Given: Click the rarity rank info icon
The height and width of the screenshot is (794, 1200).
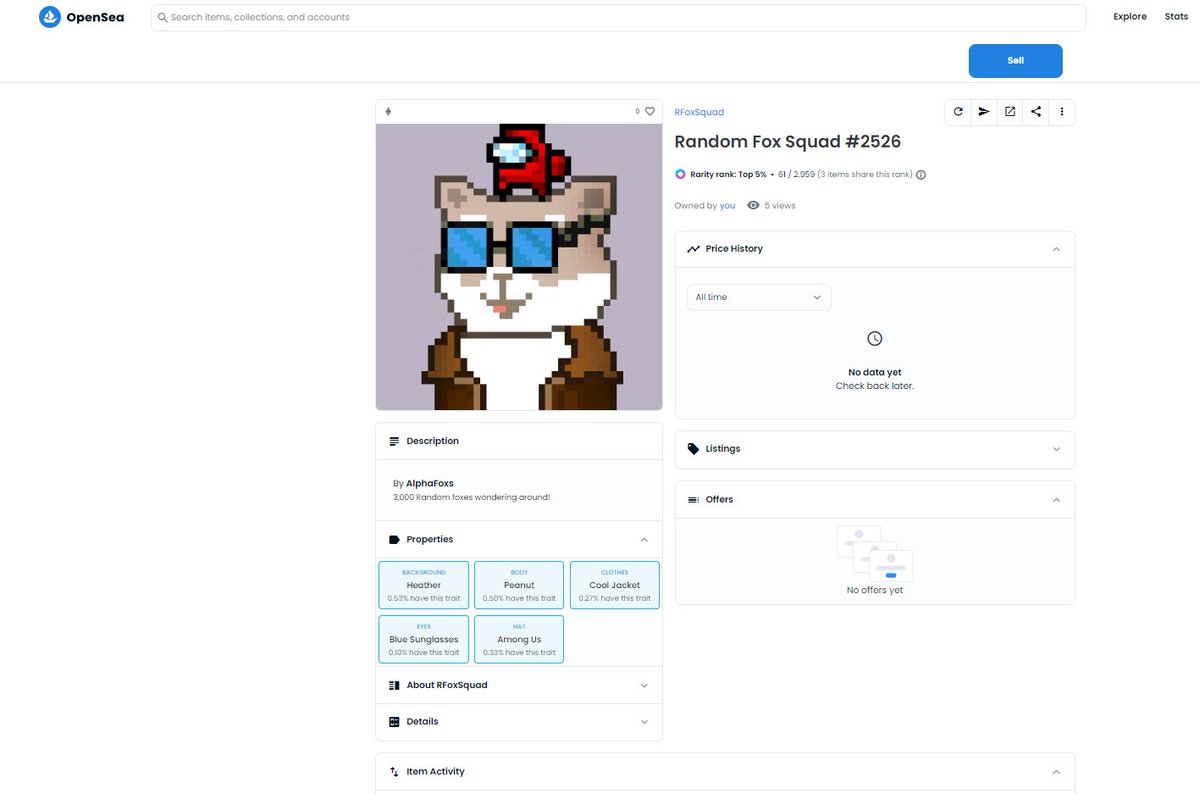Looking at the screenshot, I should (x=921, y=174).
